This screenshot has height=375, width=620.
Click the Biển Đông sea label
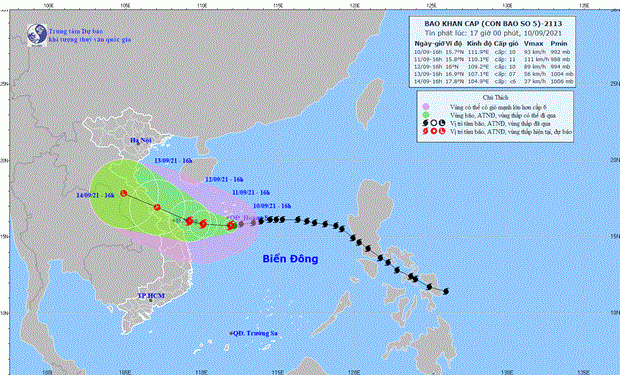tap(290, 259)
